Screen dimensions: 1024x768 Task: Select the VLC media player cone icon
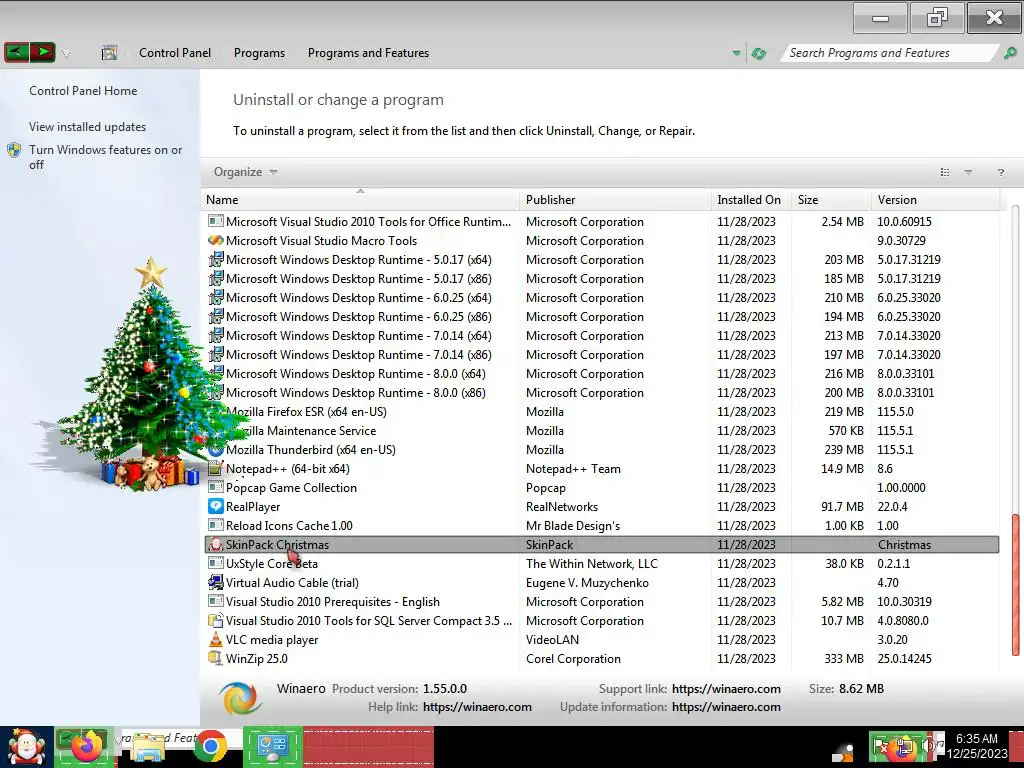[216, 639]
